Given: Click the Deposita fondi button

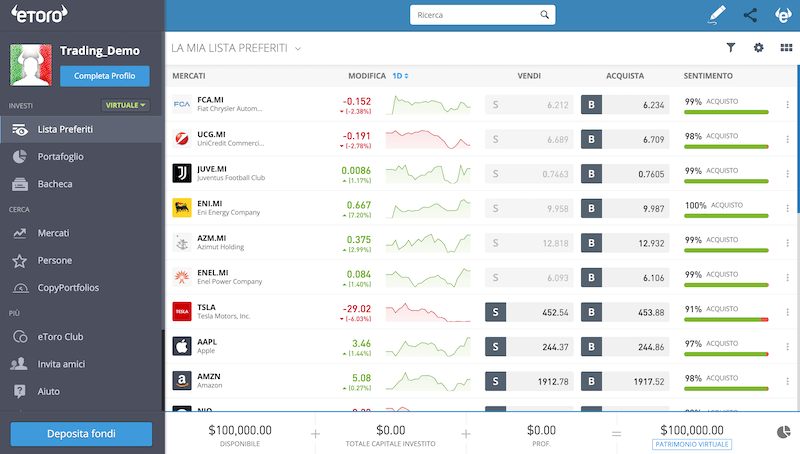Looking at the screenshot, I should [81, 434].
